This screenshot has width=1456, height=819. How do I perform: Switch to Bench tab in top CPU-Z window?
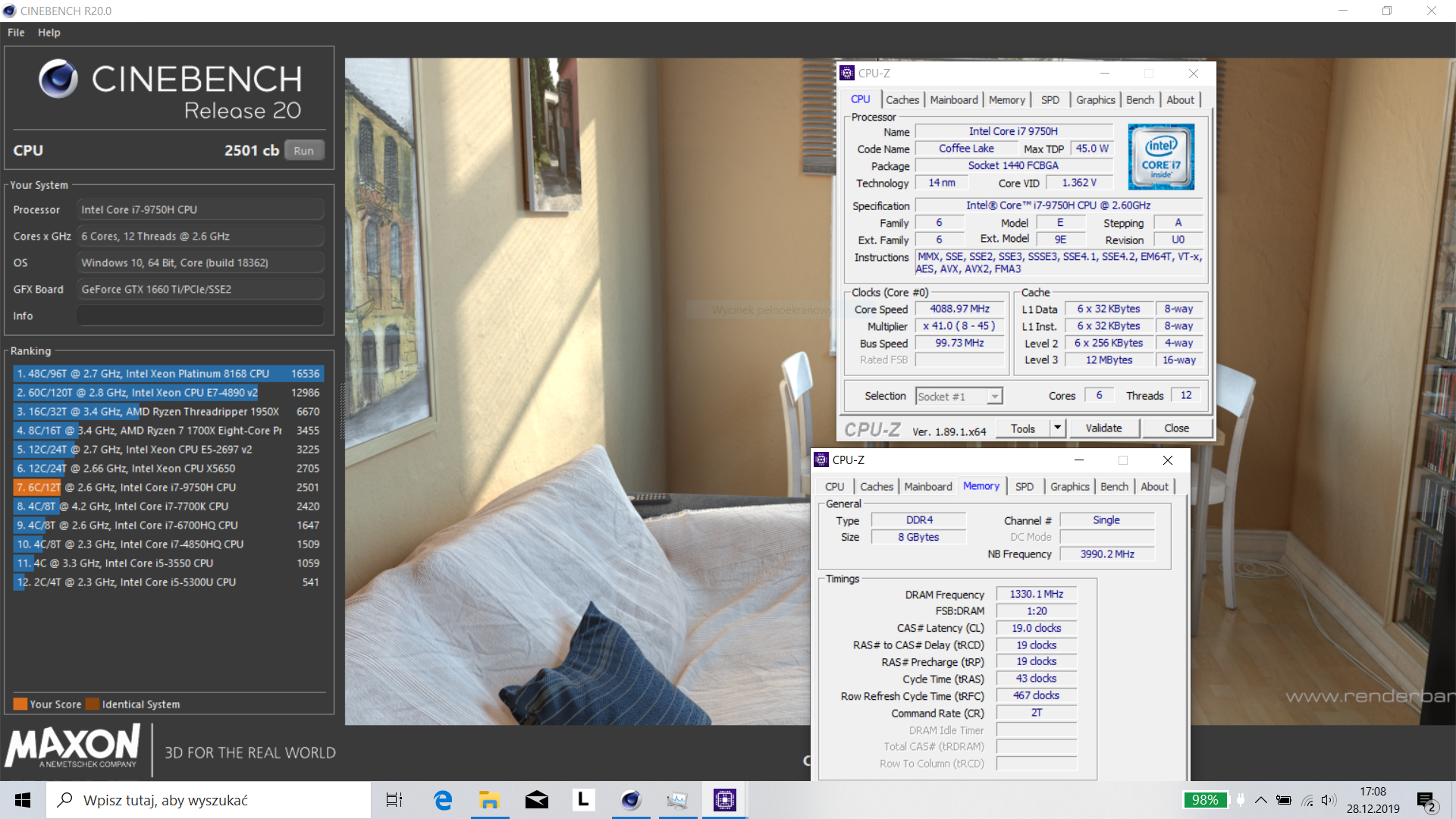click(1140, 99)
